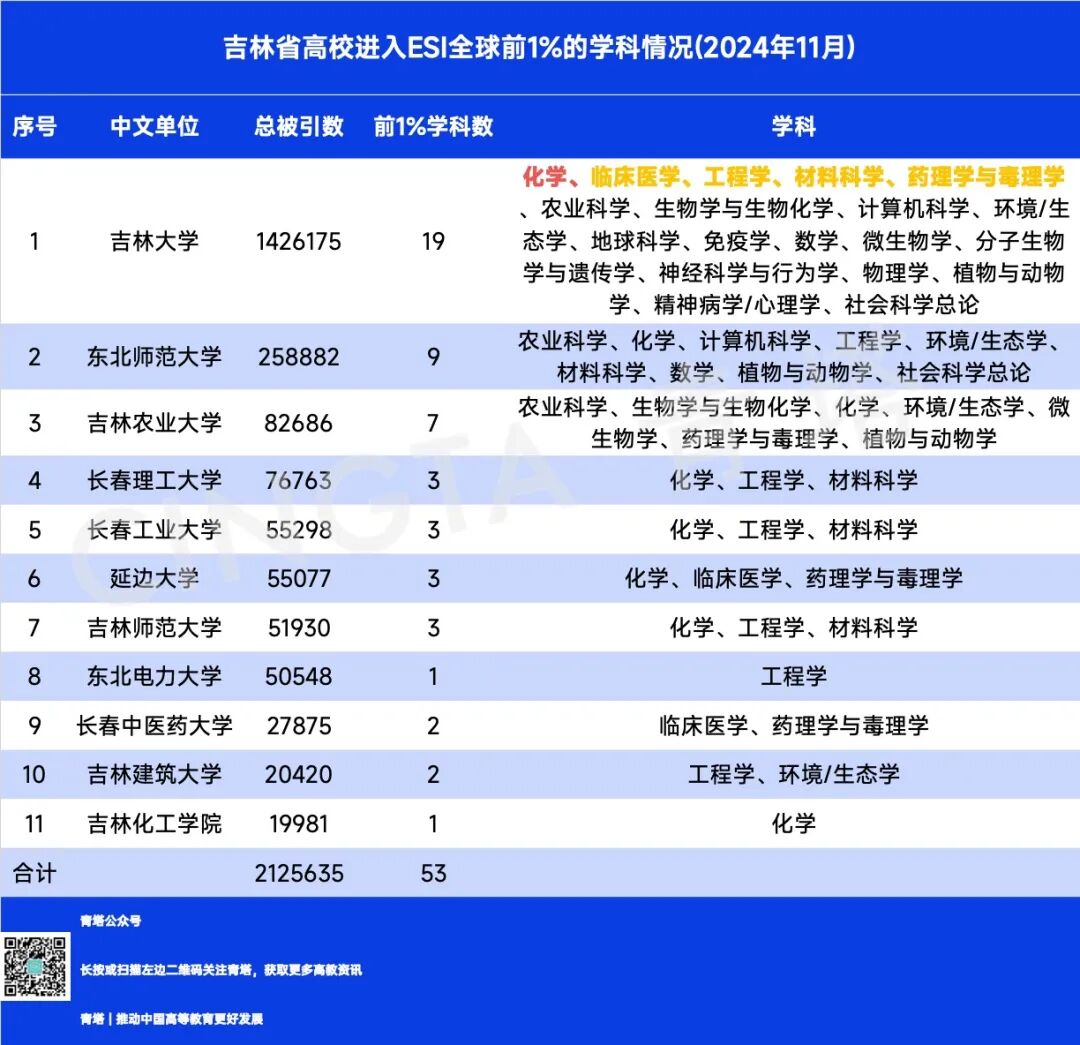
Task: Click subjects '工程学、环境/生态学'
Action: [x=793, y=774]
